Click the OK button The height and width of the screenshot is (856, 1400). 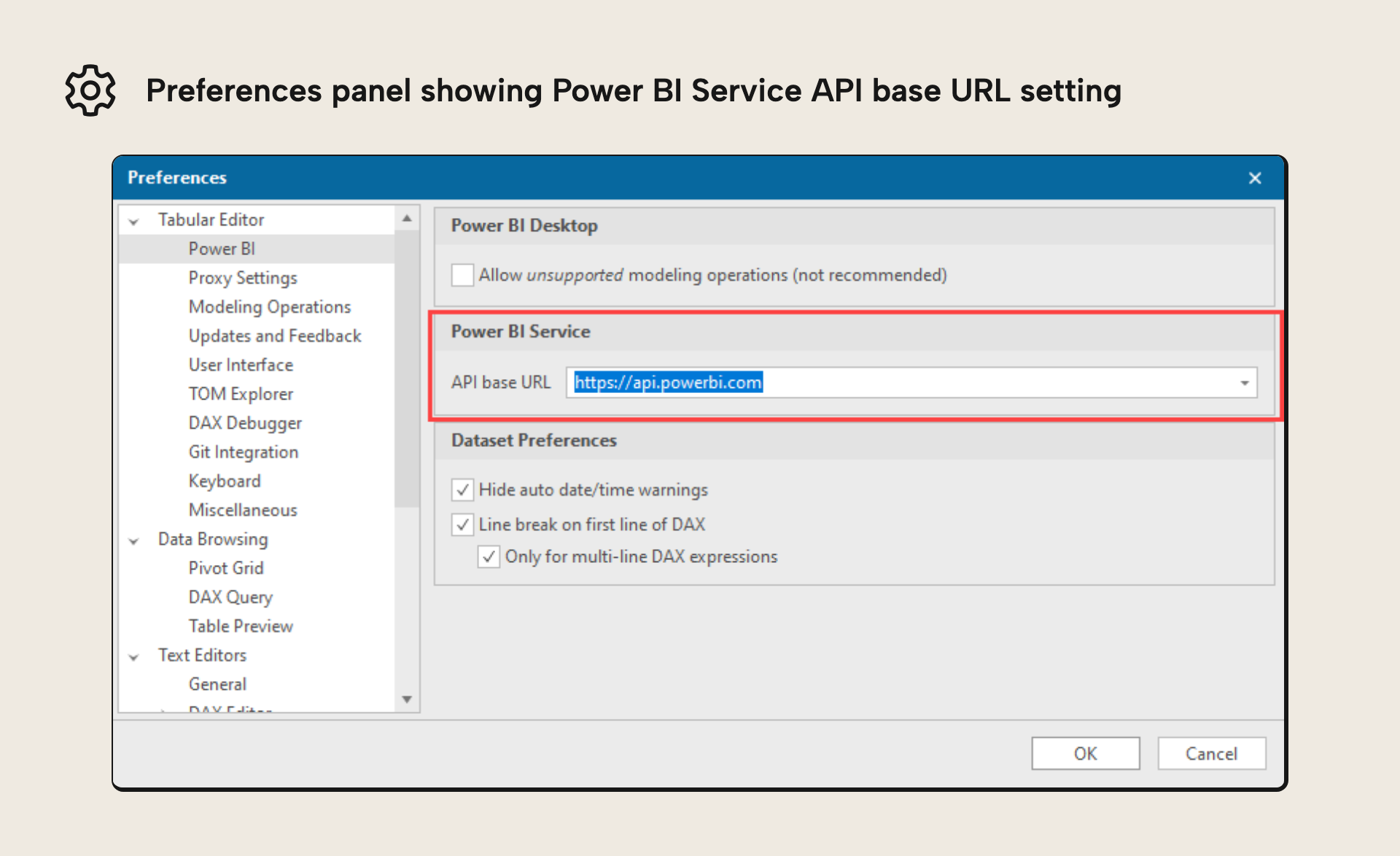1085,753
